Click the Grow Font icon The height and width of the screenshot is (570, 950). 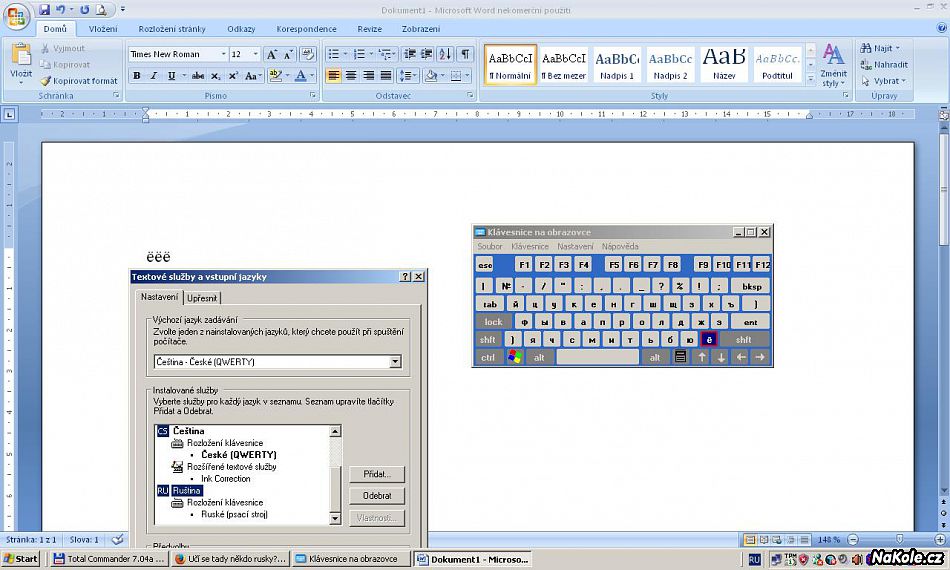point(271,55)
